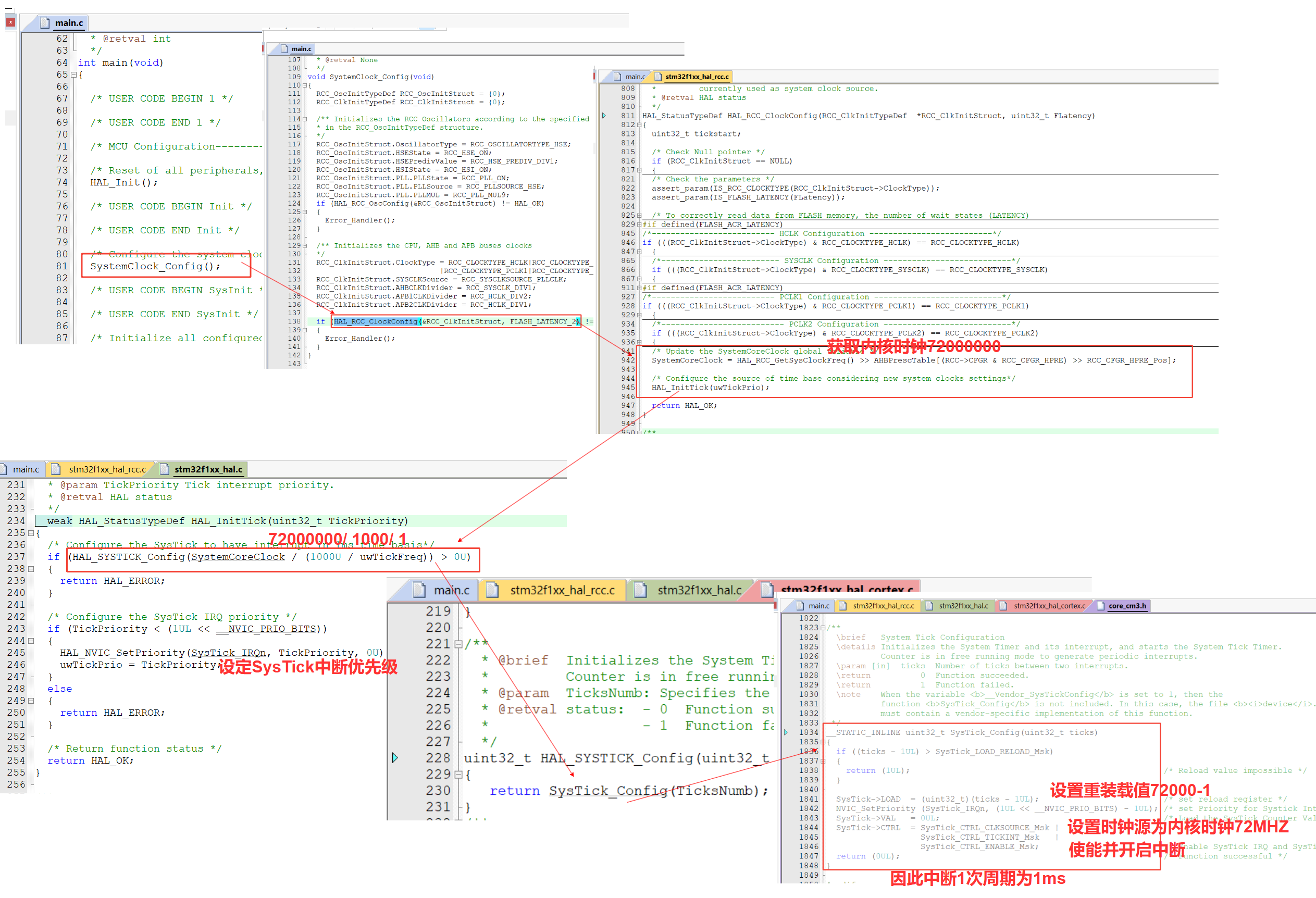Open stm32f1xx_hal_rcc.c tab in the HAL_InitTick window
Viewport: 1316px width, 898px height.
tap(102, 469)
